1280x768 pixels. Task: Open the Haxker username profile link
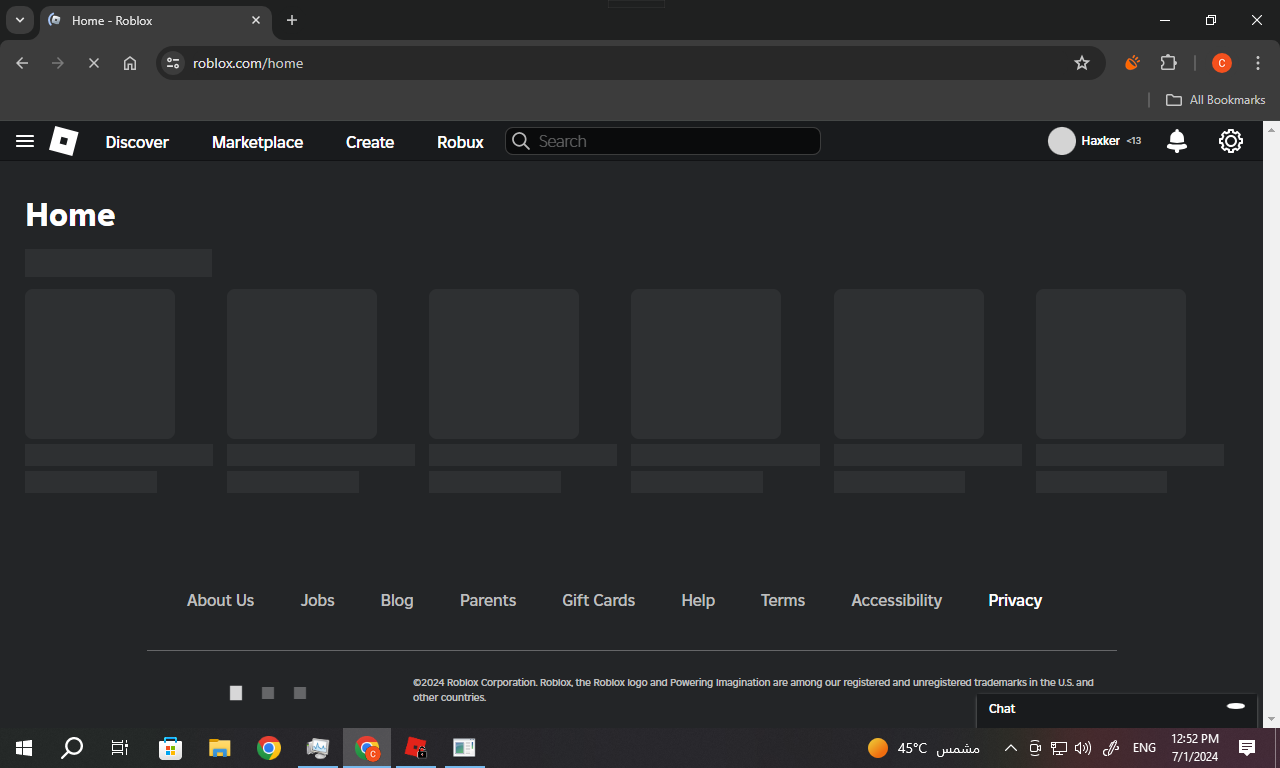click(1101, 141)
